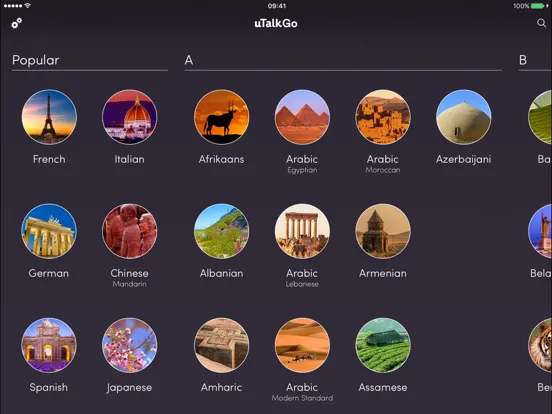The height and width of the screenshot is (414, 552).
Task: Select the Albanian green hillside icon
Action: (x=221, y=231)
